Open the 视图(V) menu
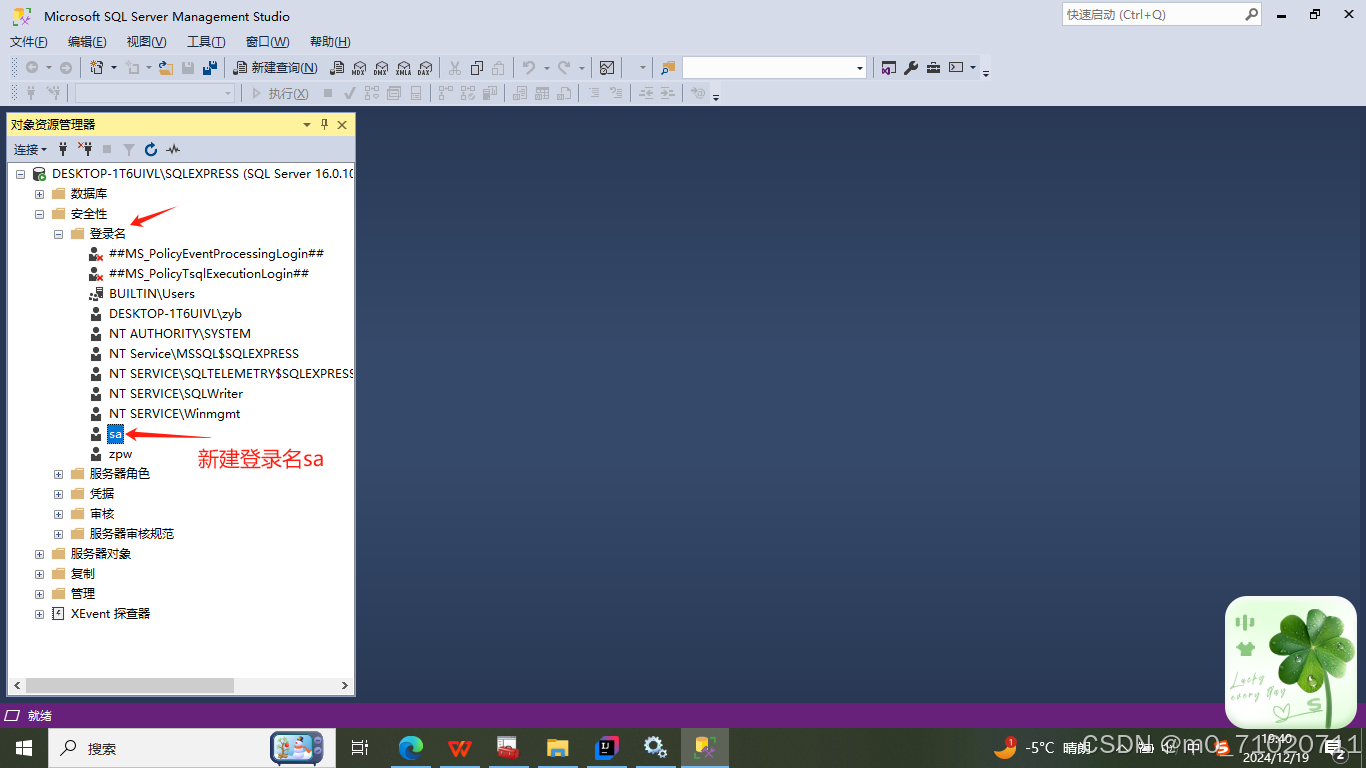The height and width of the screenshot is (768, 1366). [x=146, y=42]
